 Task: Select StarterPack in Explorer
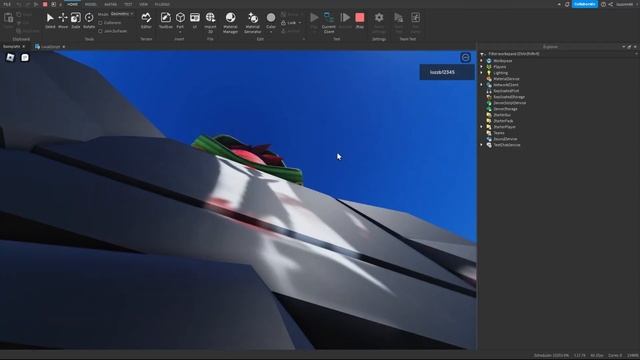coord(503,121)
